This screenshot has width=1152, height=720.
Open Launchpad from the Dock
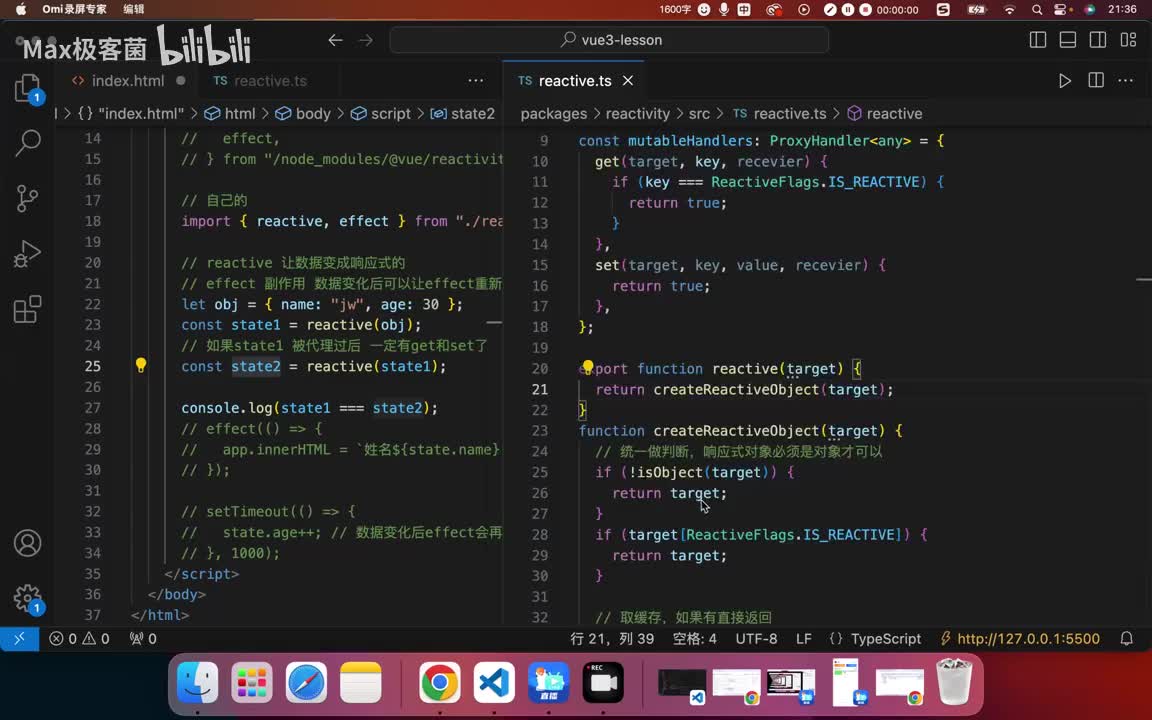[x=252, y=683]
